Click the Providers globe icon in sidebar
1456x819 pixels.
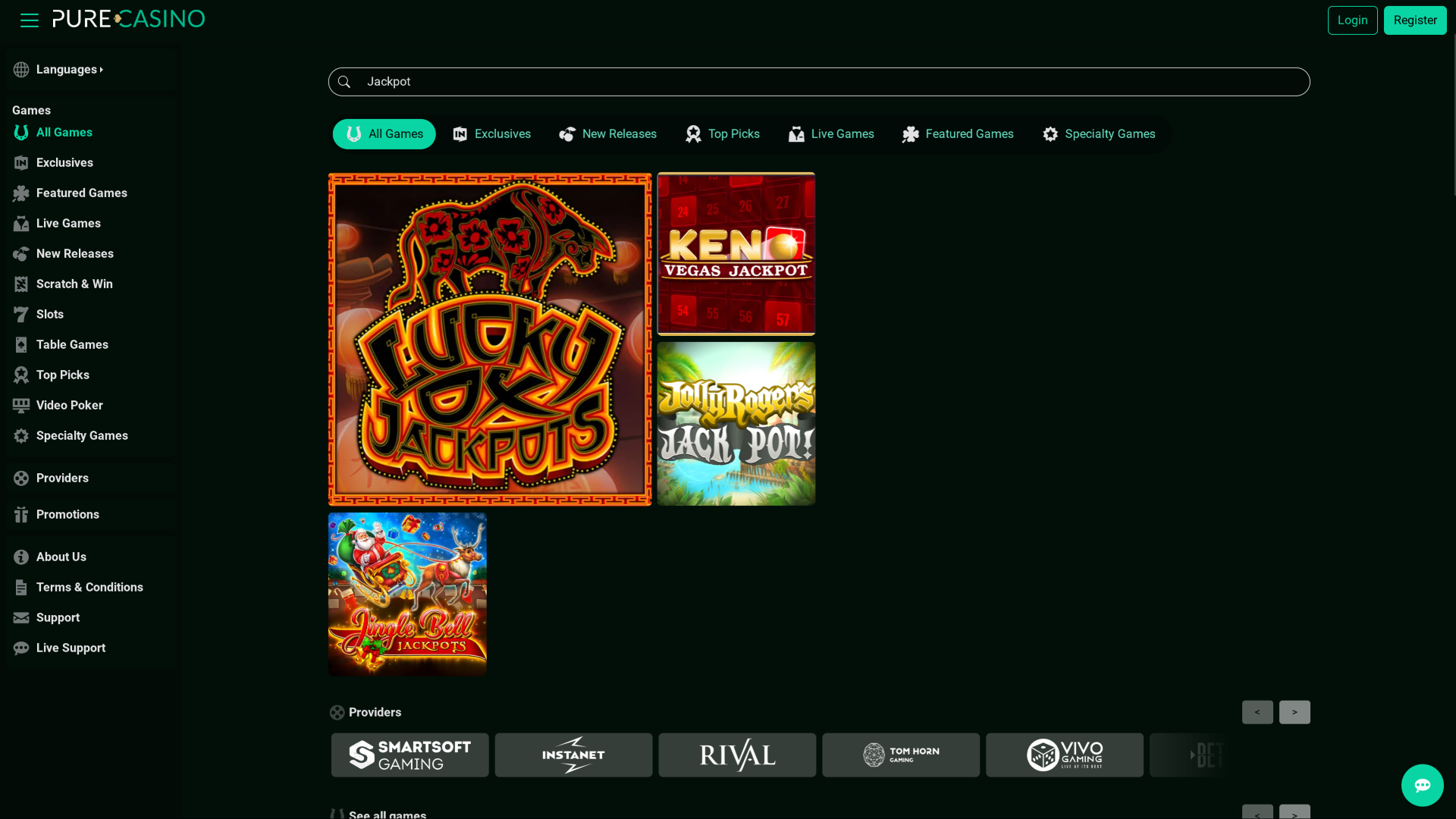[x=20, y=478]
